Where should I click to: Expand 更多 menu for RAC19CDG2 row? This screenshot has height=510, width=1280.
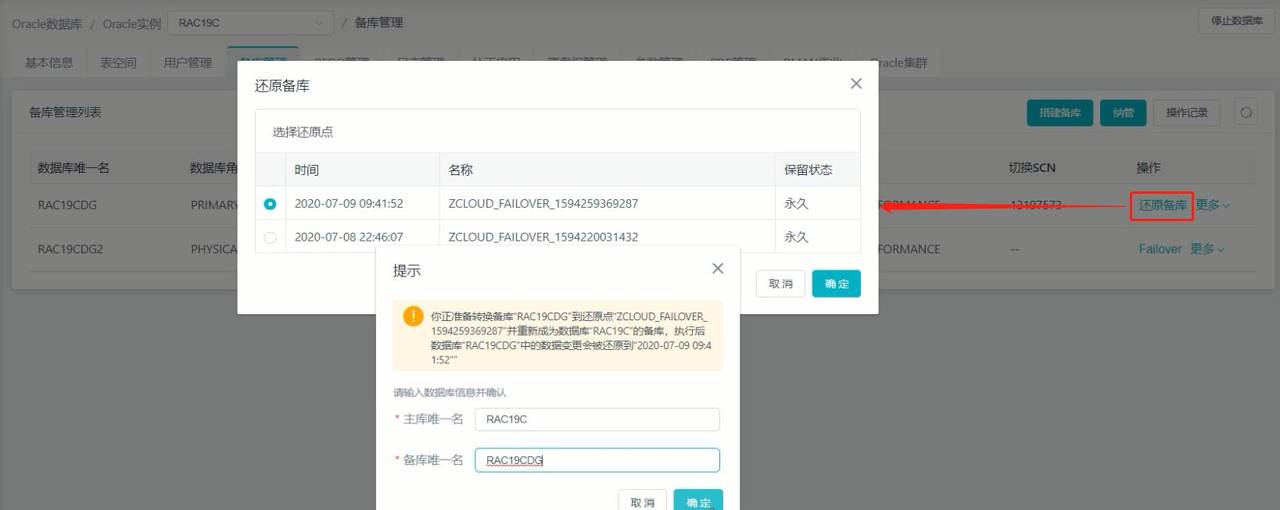[1207, 249]
